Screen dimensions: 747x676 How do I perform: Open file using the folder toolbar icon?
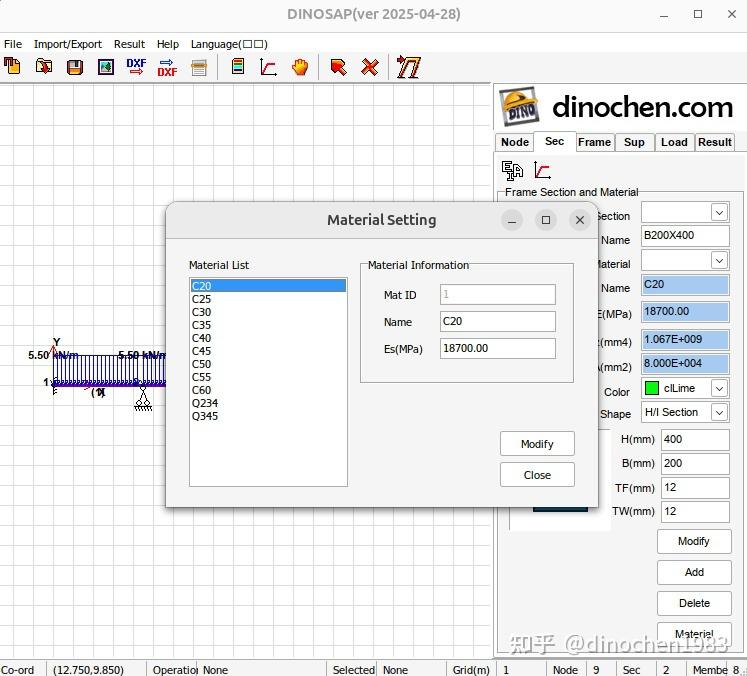pos(43,67)
